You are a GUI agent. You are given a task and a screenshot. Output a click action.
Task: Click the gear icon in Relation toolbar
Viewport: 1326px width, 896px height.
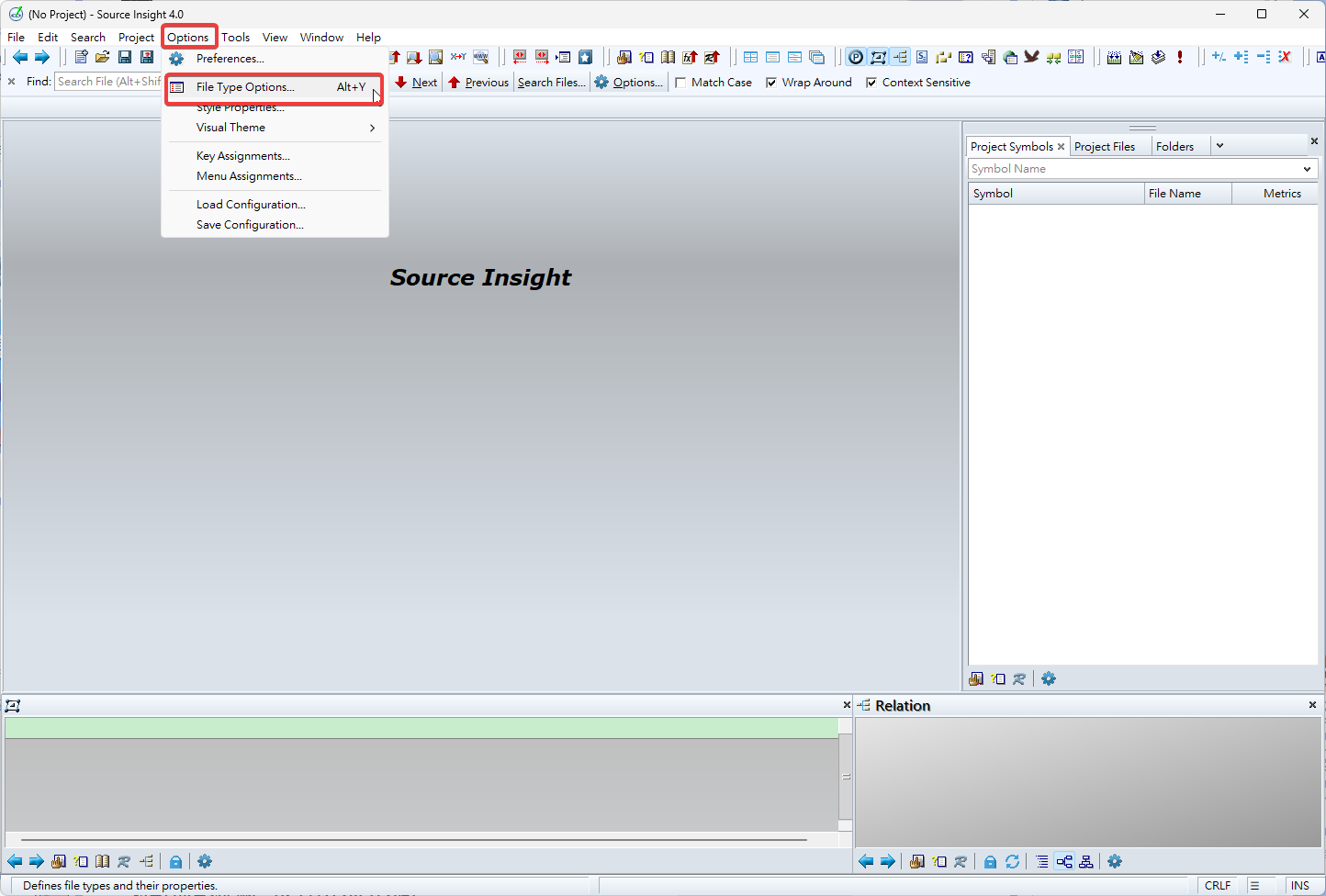[x=1115, y=861]
